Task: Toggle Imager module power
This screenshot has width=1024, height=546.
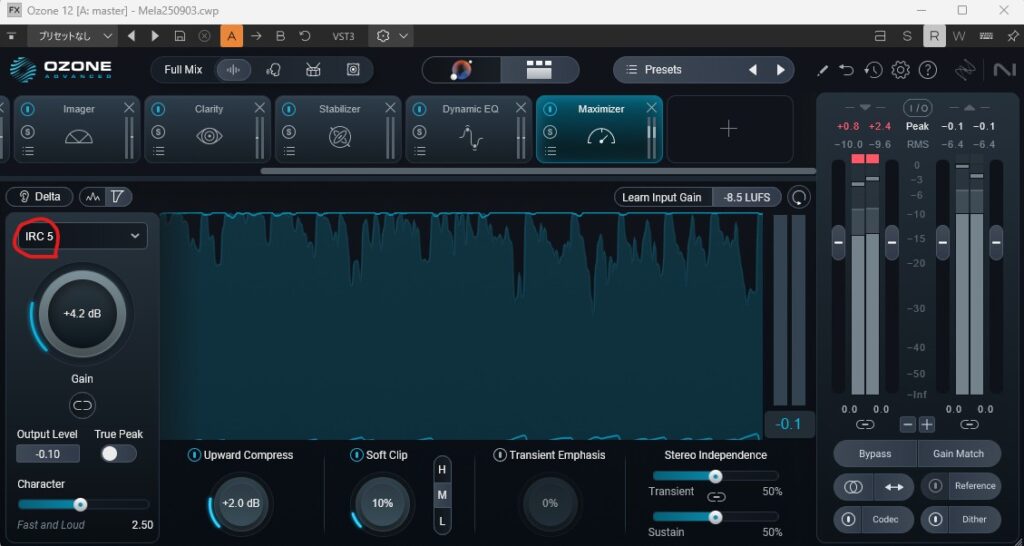Action: pyautogui.click(x=28, y=109)
